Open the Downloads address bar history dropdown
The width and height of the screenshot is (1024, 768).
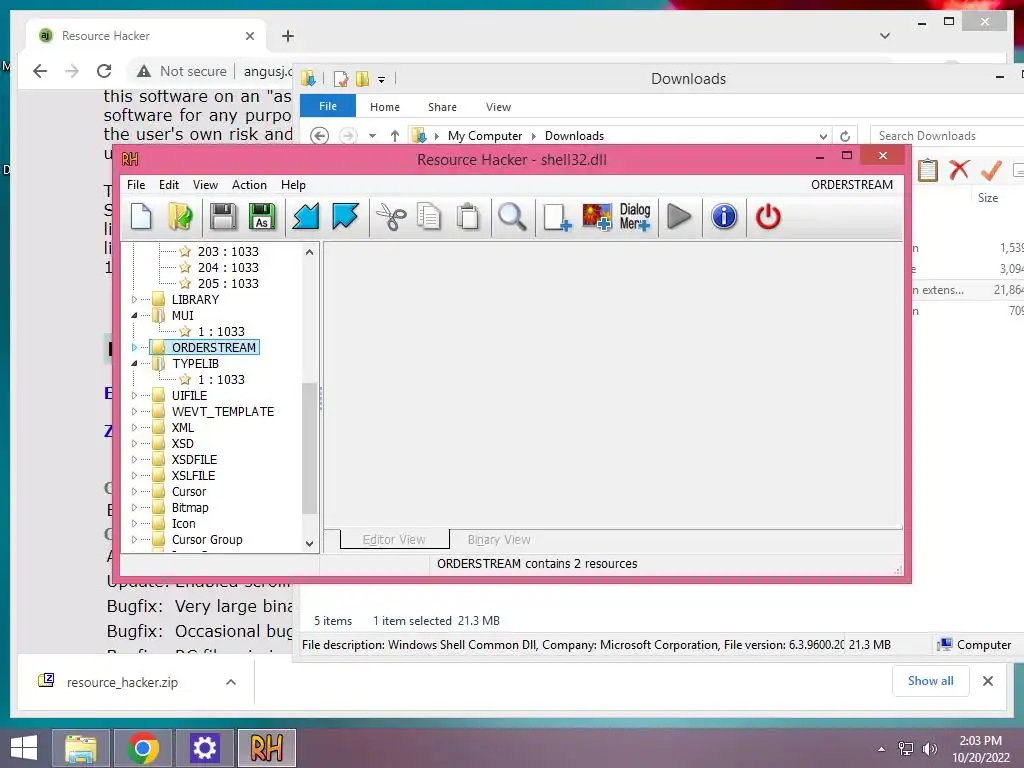tap(823, 136)
